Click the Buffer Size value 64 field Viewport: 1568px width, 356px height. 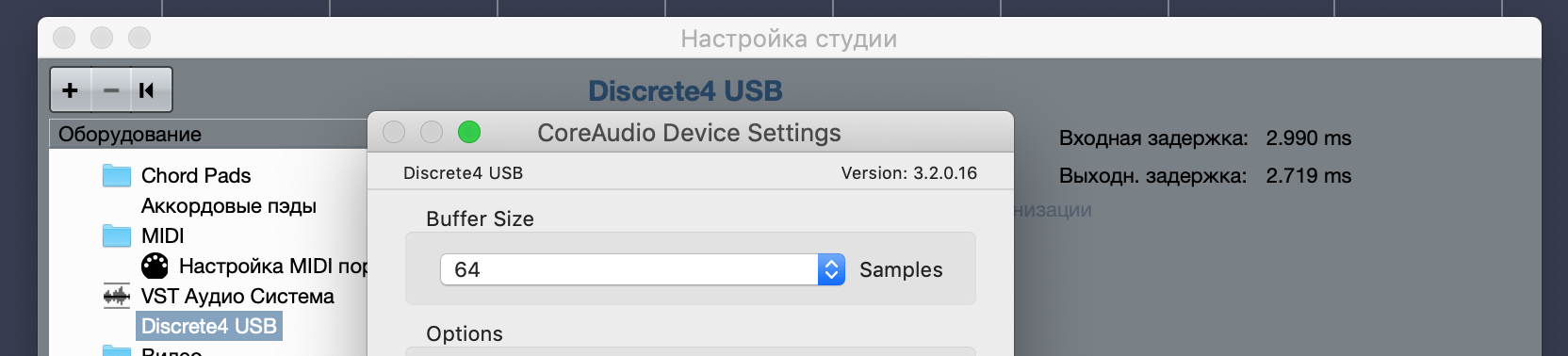[x=629, y=269]
